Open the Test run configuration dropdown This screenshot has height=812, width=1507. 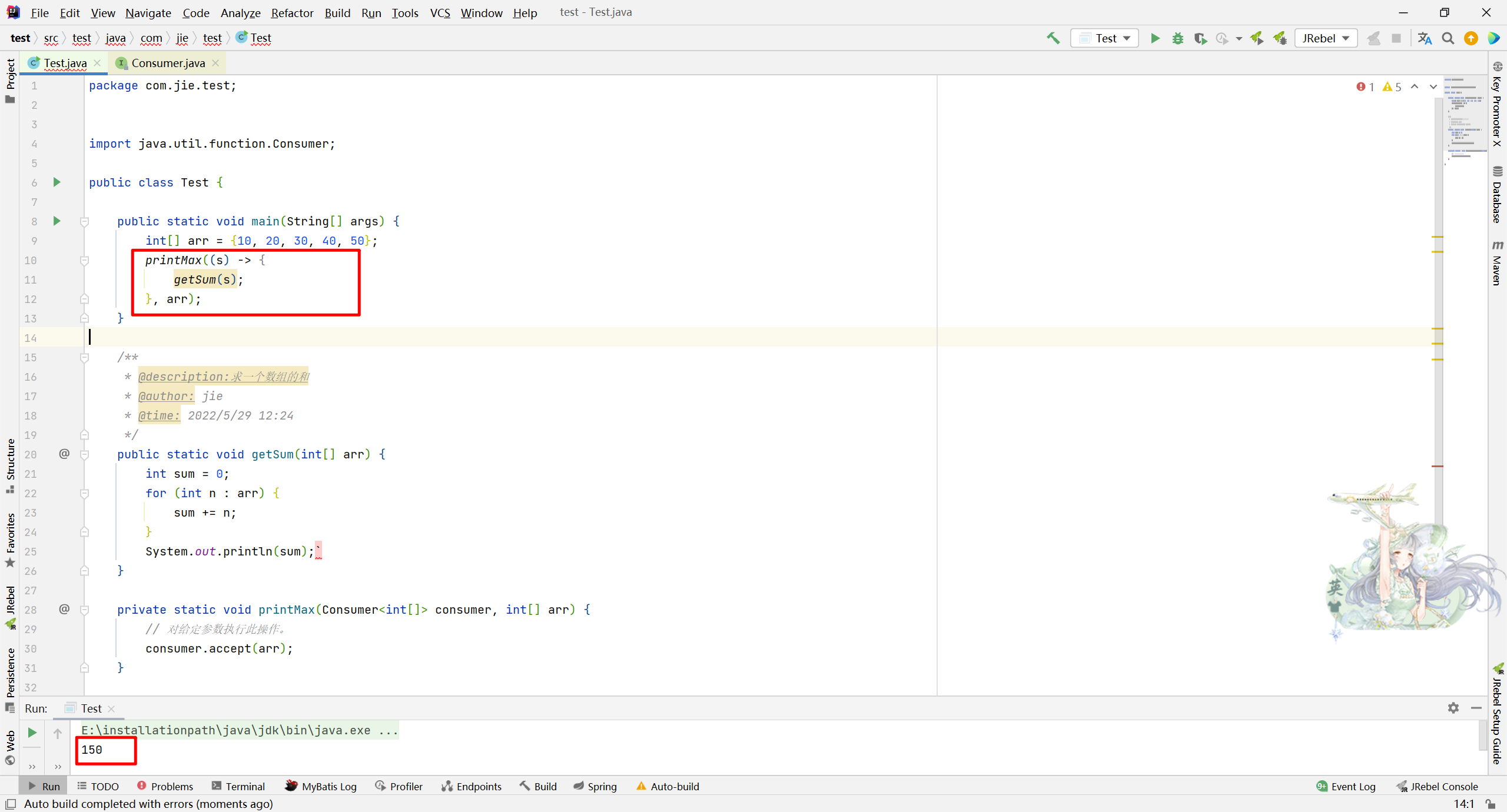click(x=1105, y=38)
